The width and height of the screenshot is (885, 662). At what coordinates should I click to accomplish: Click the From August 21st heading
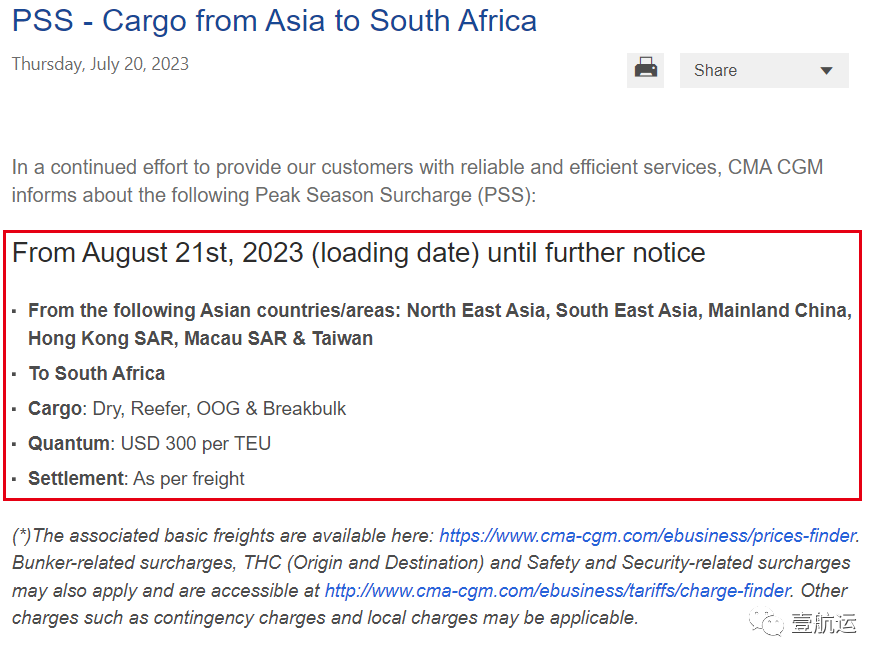(x=358, y=253)
